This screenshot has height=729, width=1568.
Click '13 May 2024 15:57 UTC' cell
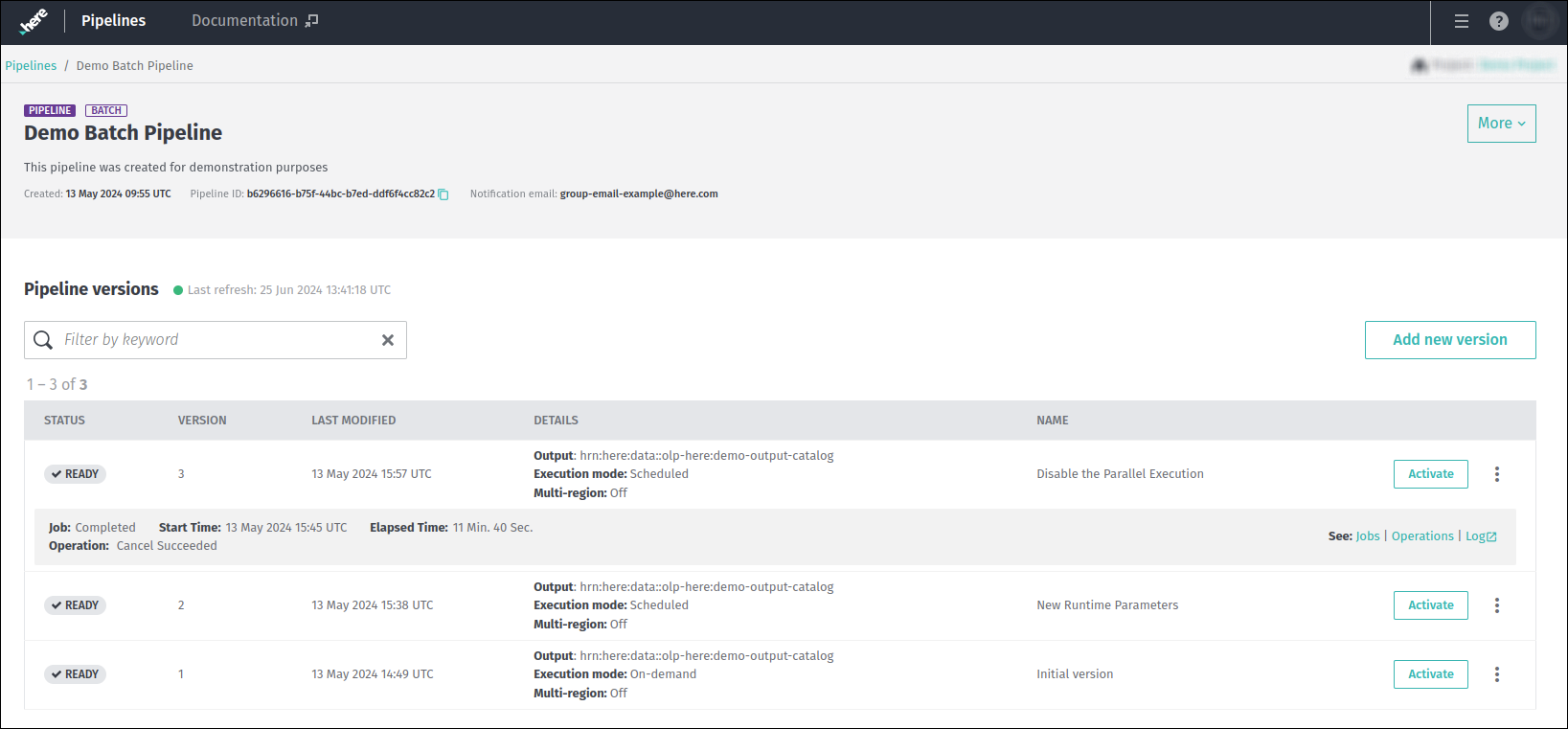372,474
